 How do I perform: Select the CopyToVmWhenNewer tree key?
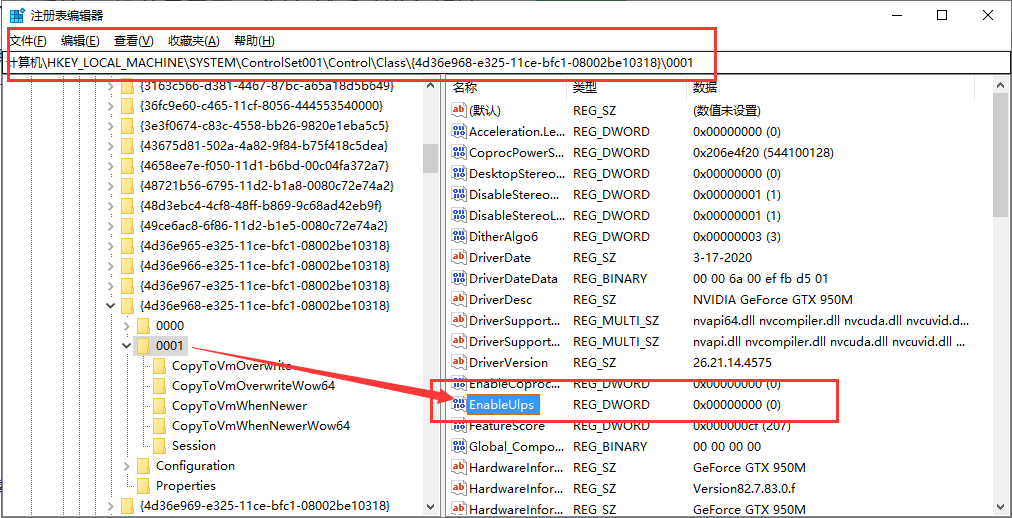[239, 406]
